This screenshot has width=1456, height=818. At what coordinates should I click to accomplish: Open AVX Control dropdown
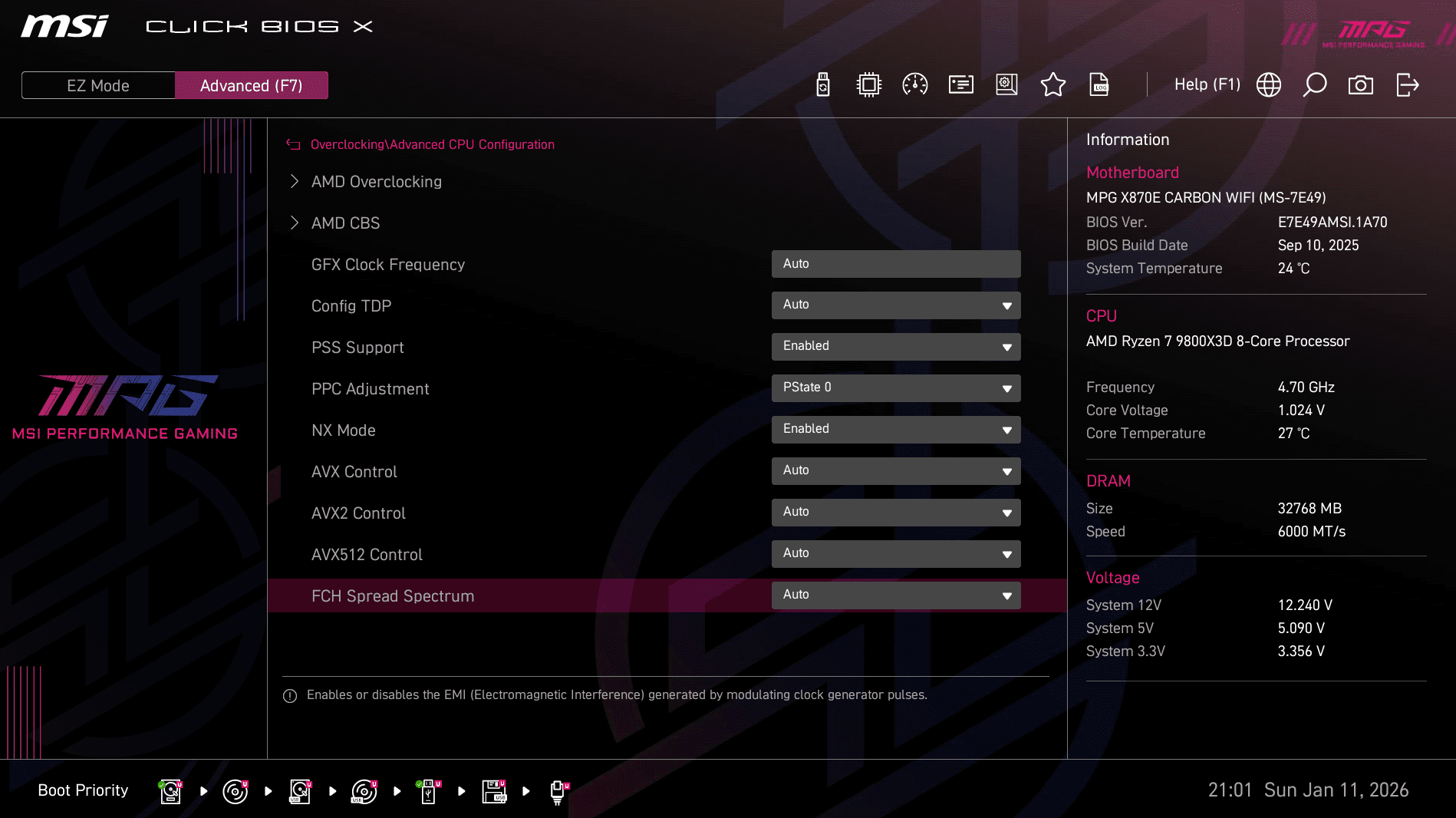coord(896,471)
